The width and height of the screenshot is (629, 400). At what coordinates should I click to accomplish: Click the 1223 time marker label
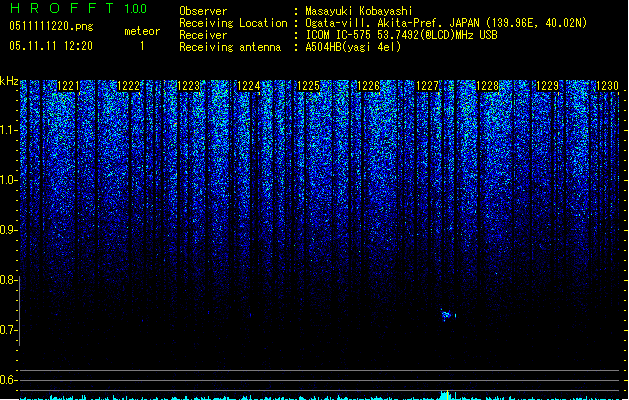(x=189, y=86)
